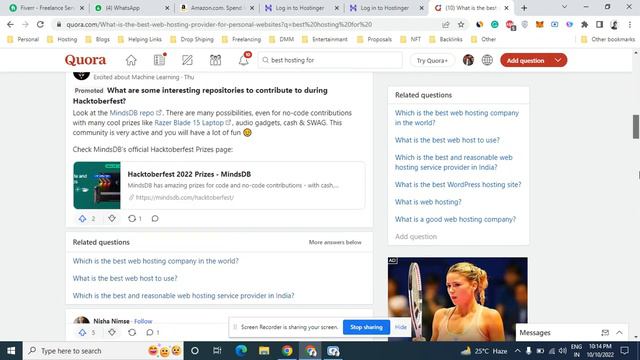640x360 pixels.
Task: Open sidebar 'What is the best WordPress hosting site?'
Action: click(458, 184)
